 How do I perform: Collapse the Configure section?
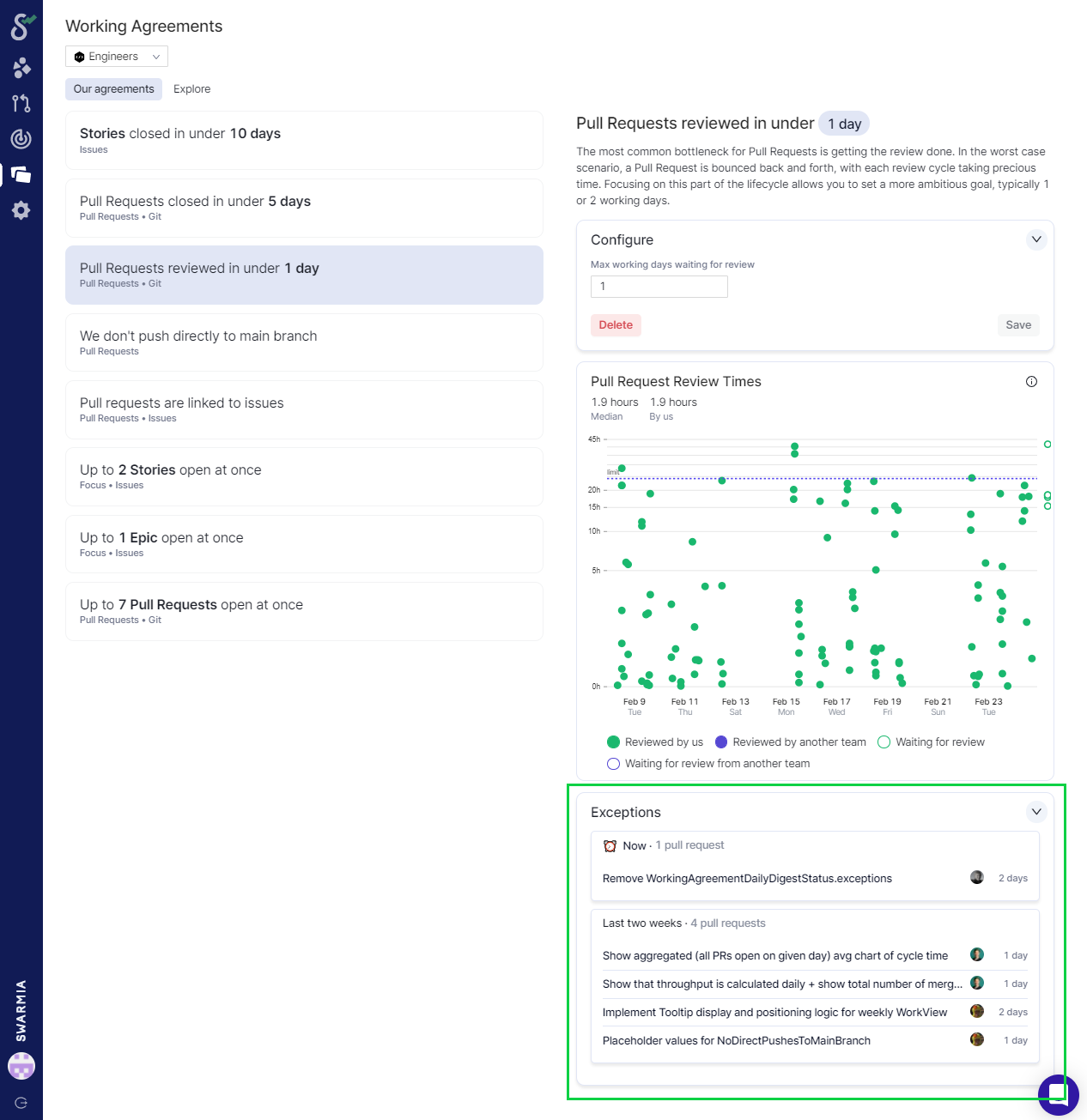[1036, 239]
